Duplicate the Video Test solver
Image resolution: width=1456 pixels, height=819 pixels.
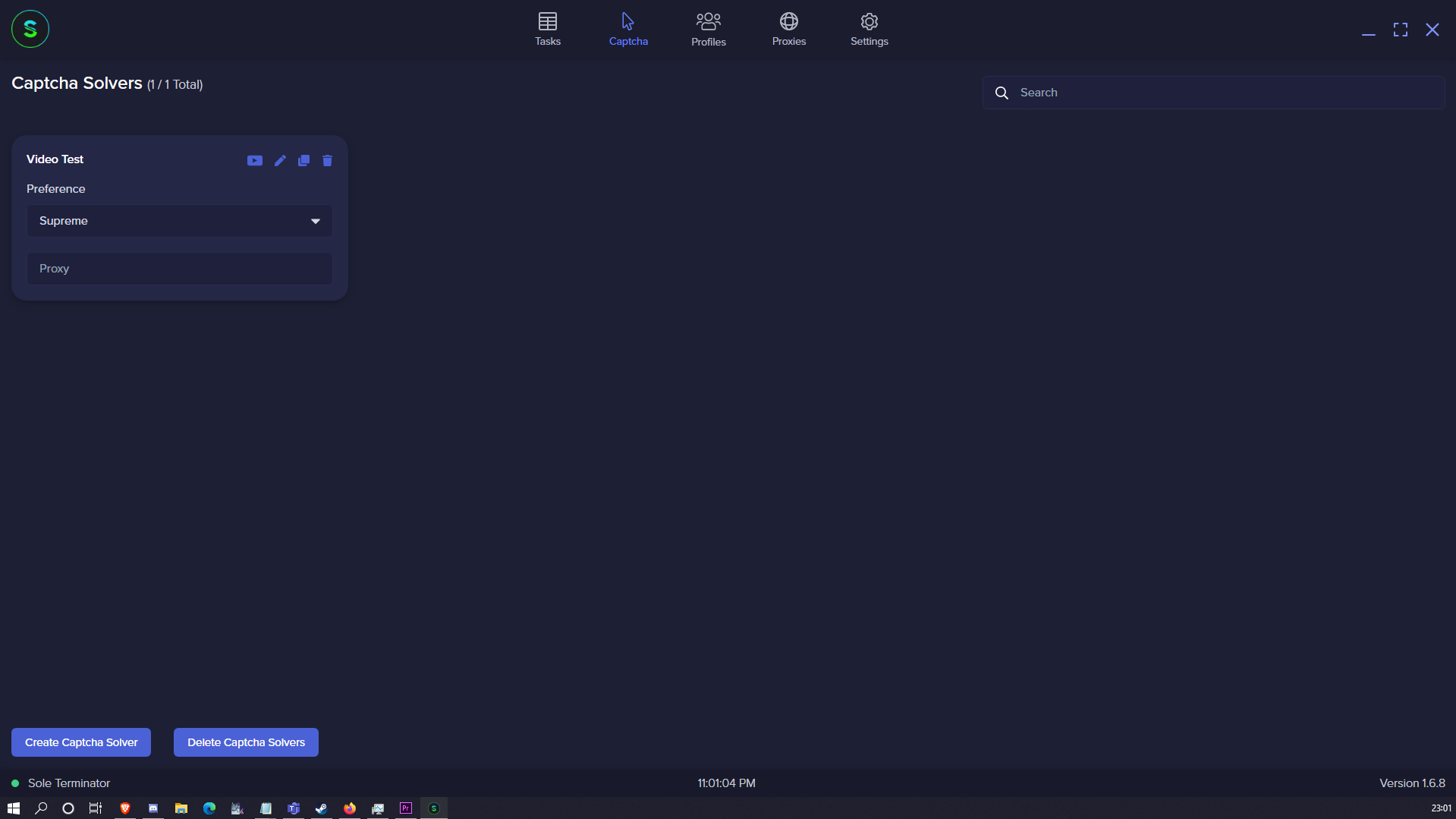pyautogui.click(x=303, y=160)
